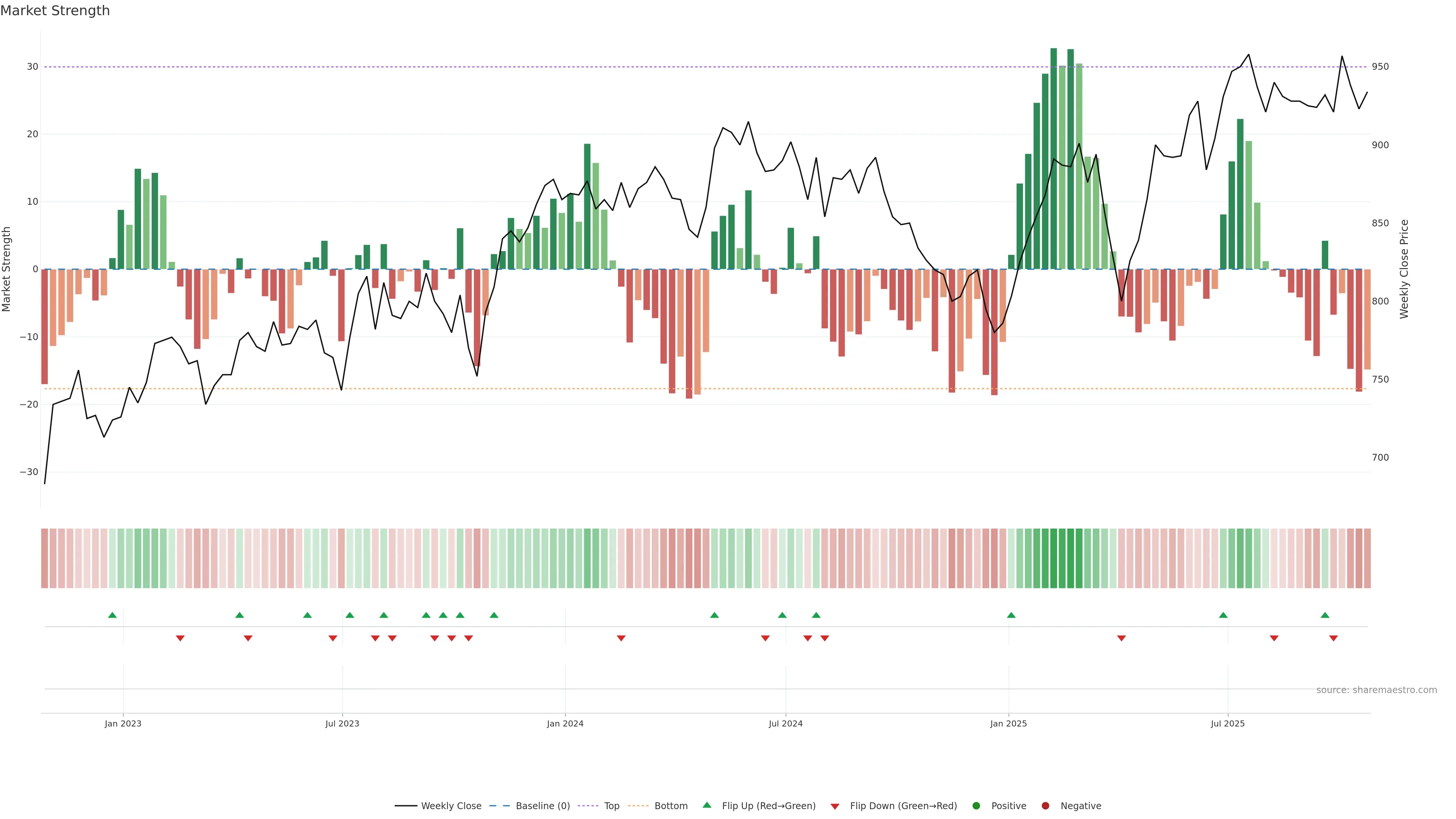Click the green Flip Up triangle legend icon
This screenshot has width=1456, height=819.
(706, 805)
